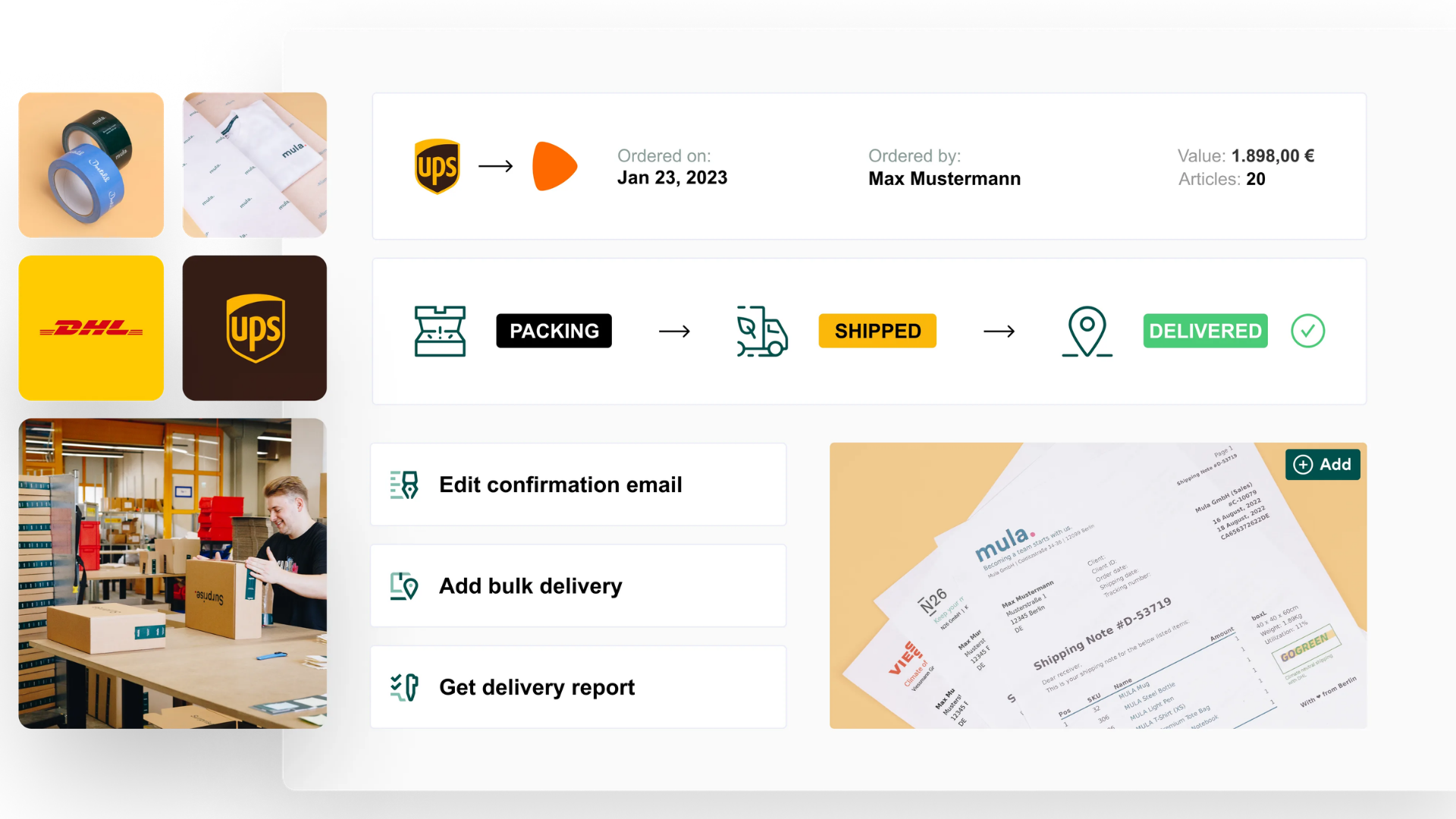Click the location pin delivered icon
Screen dimensions: 1456x819
point(1087,331)
